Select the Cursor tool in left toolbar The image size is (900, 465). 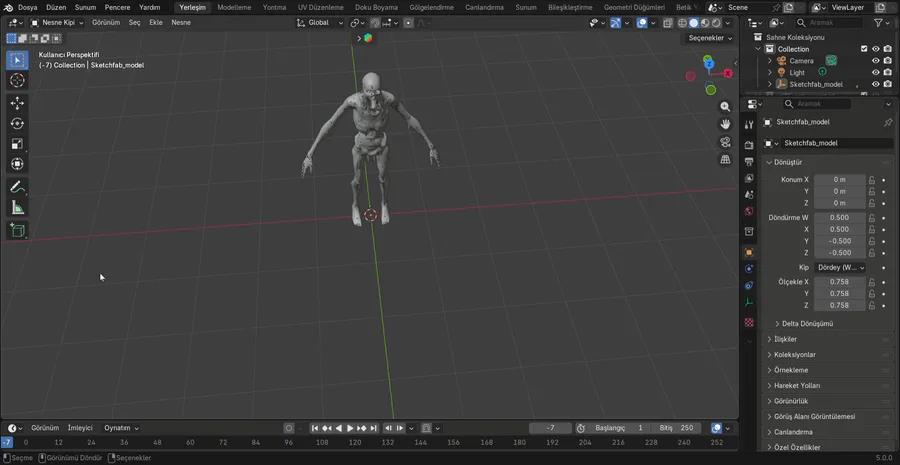17,80
